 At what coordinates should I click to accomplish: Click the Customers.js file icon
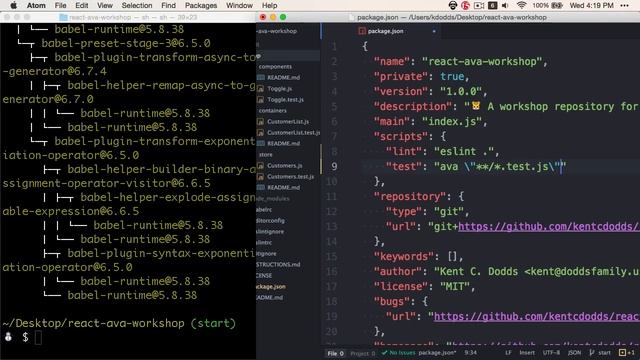[x=261, y=166]
